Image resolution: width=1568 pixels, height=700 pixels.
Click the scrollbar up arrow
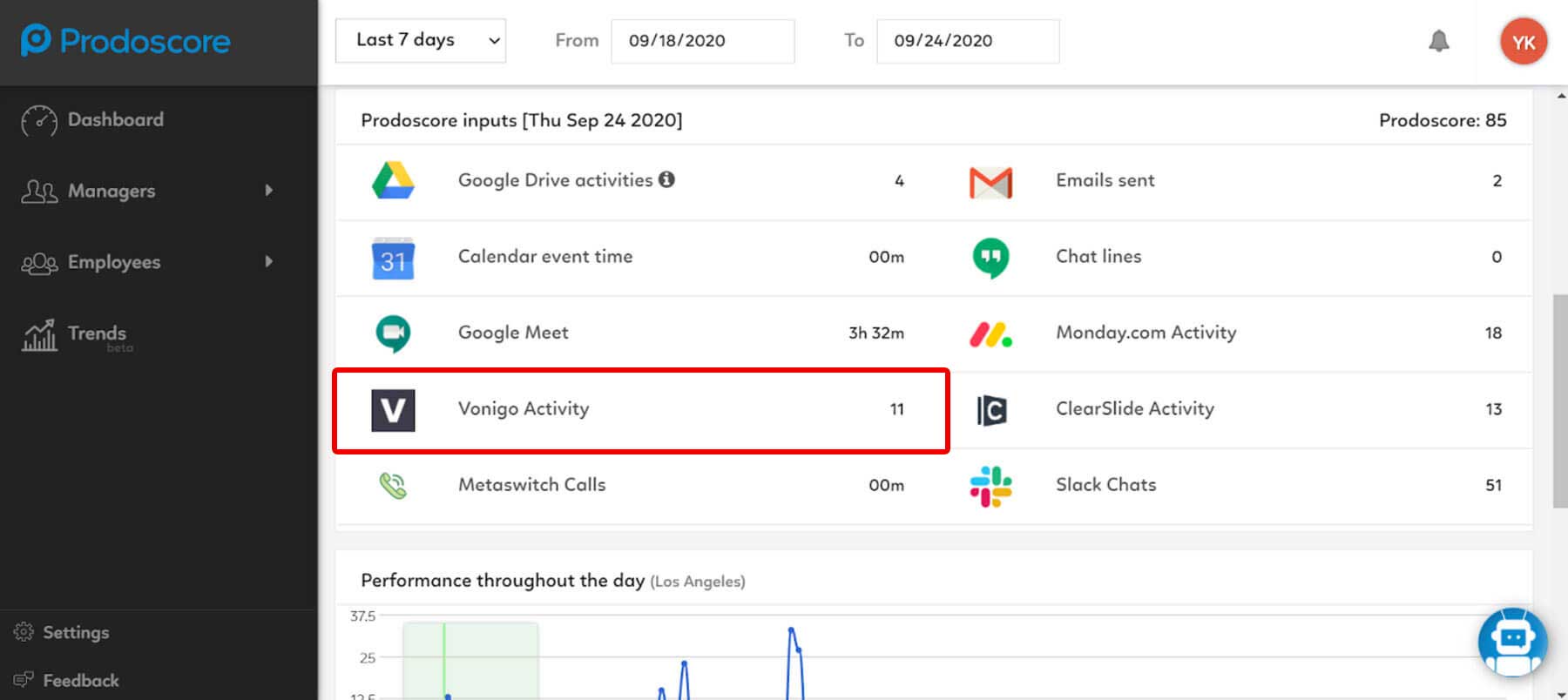1560,96
